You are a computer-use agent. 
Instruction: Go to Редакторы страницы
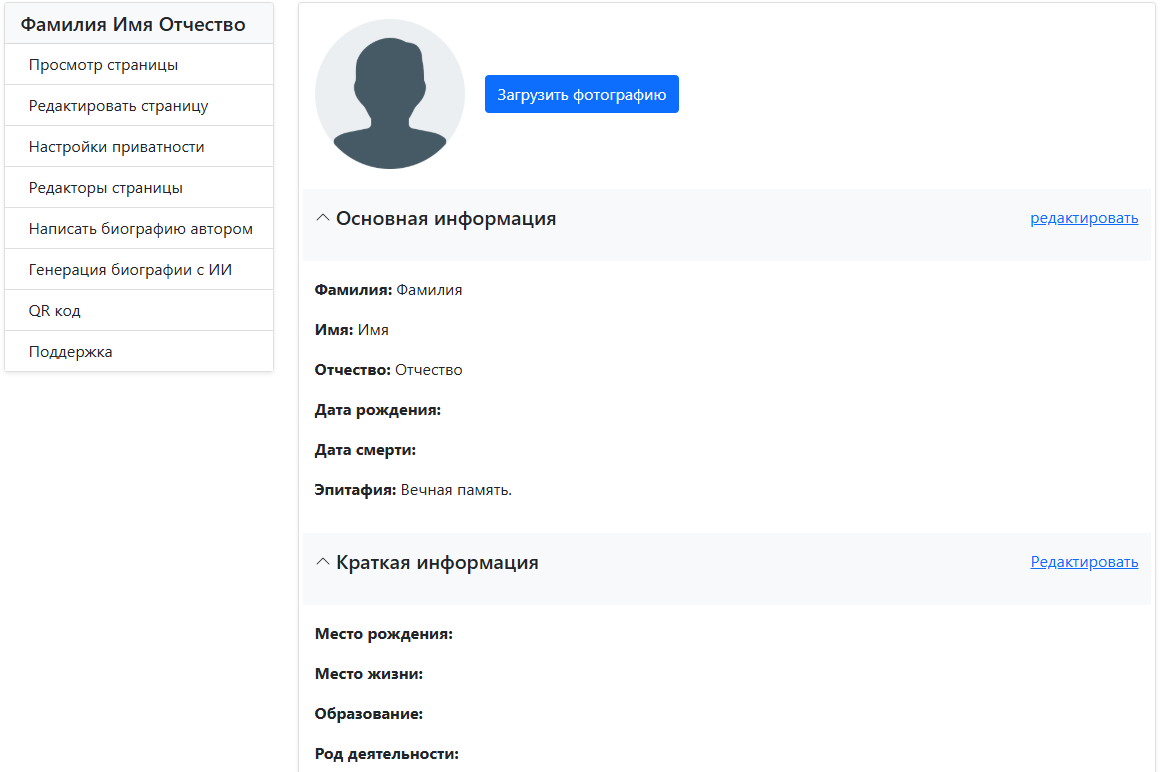click(x=139, y=187)
